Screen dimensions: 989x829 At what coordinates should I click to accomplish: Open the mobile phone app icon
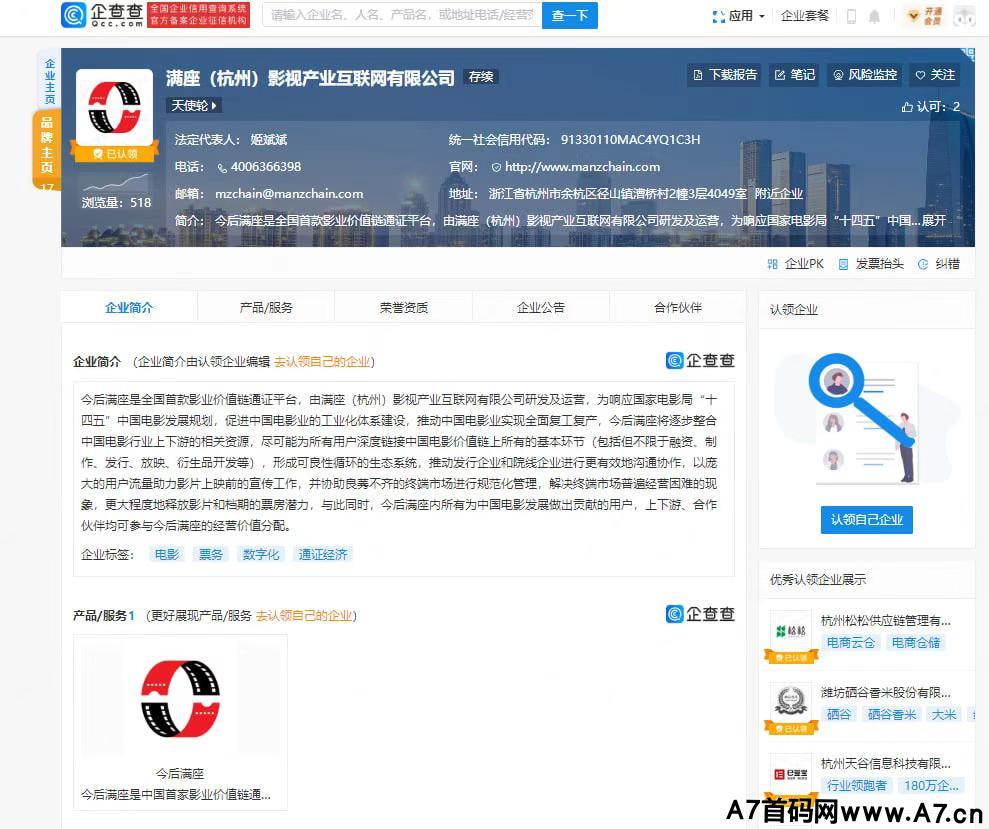pos(851,16)
